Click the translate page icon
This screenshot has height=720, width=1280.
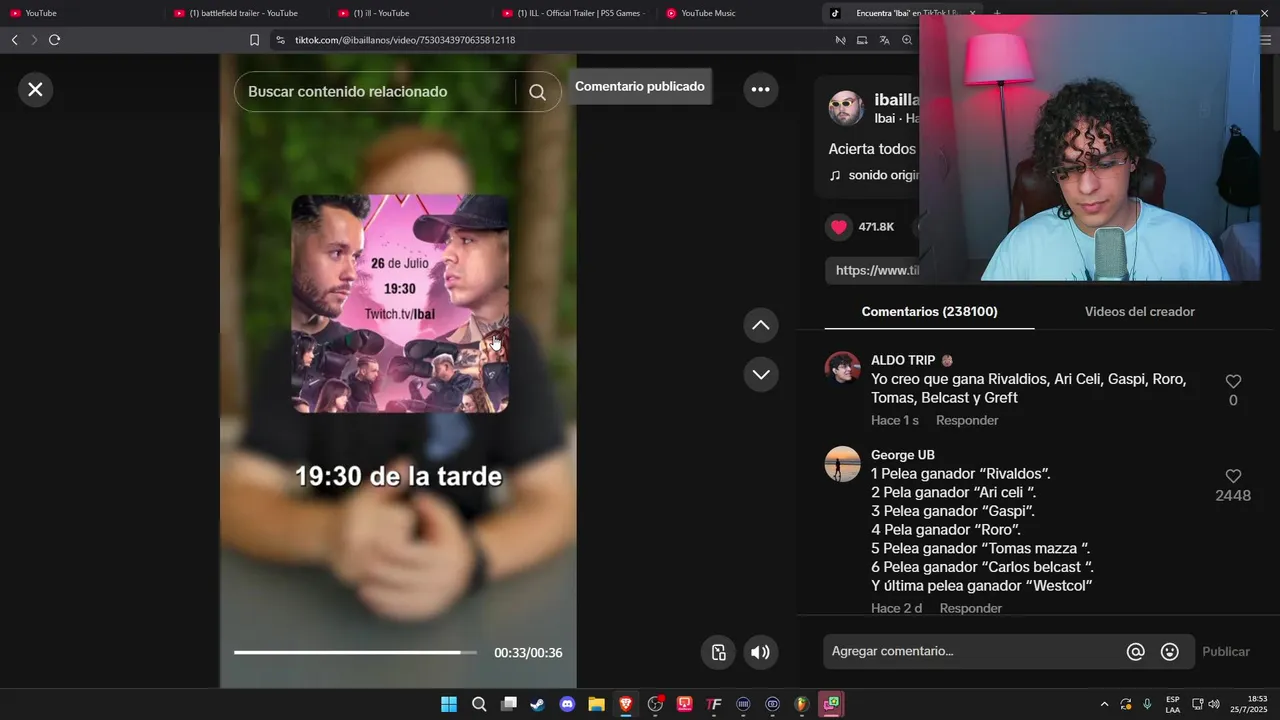coord(884,40)
